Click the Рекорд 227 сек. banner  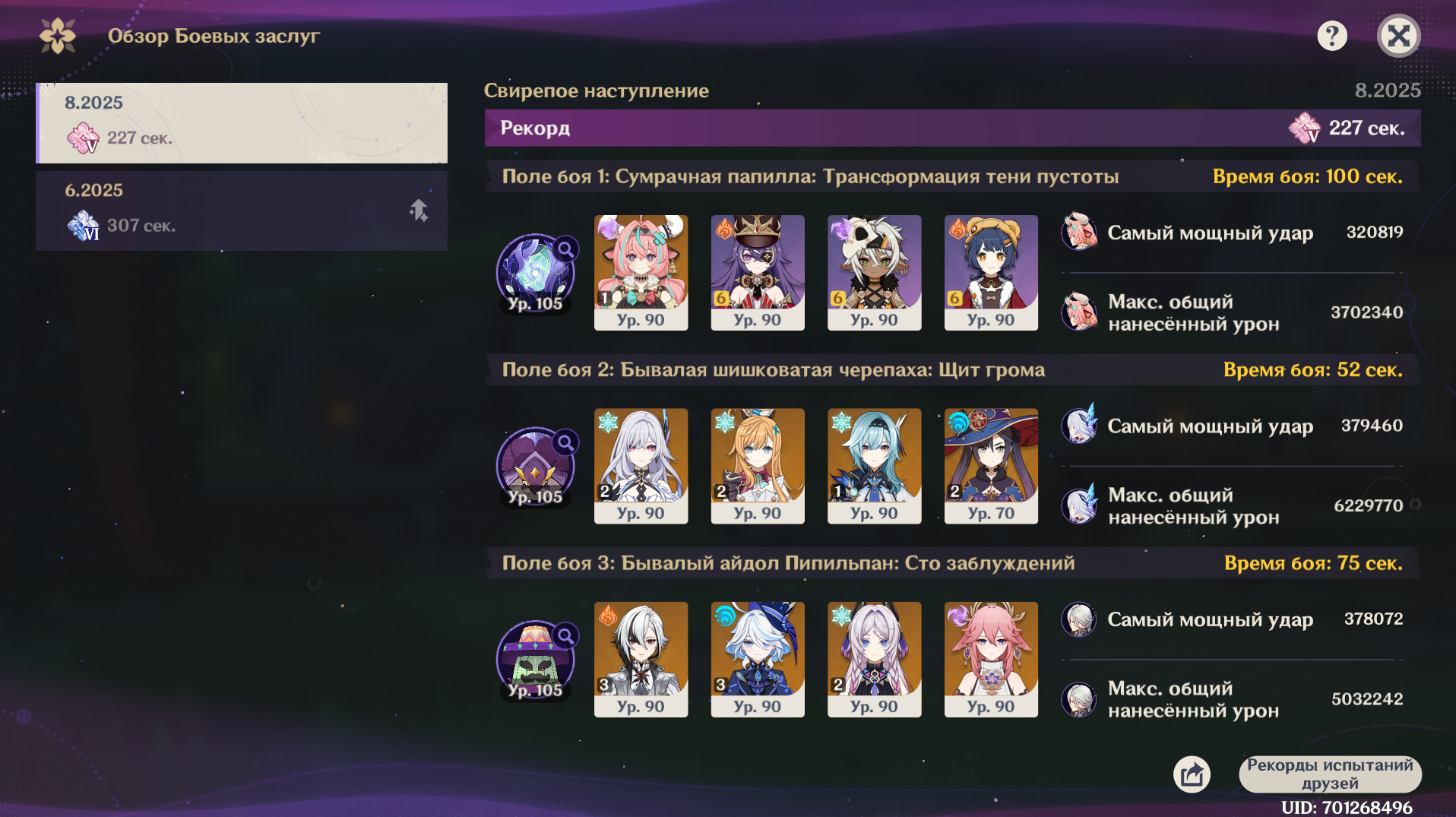click(952, 128)
